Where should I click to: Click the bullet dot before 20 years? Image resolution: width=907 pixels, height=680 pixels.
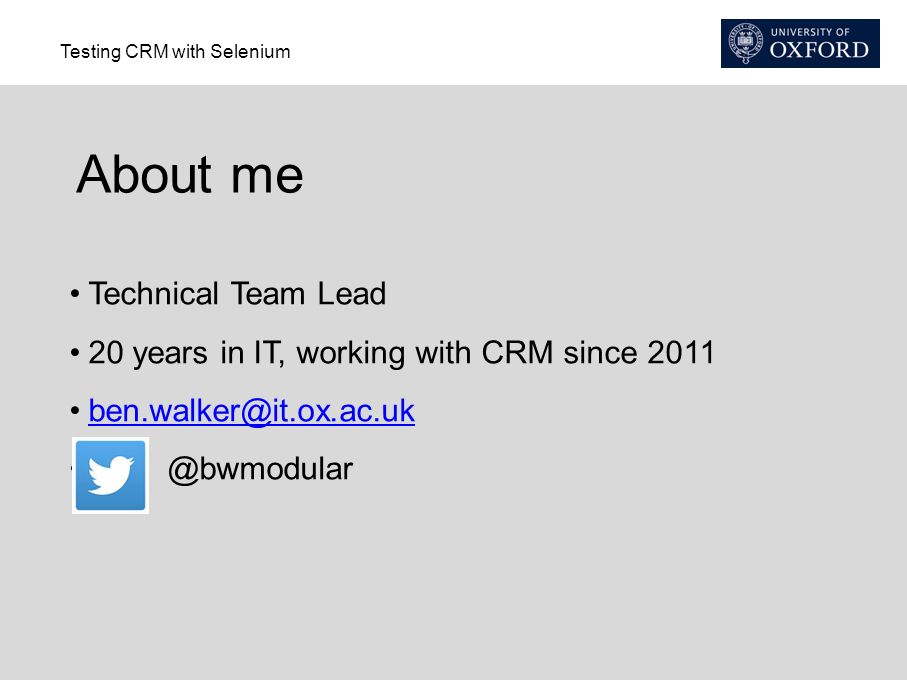click(x=75, y=353)
